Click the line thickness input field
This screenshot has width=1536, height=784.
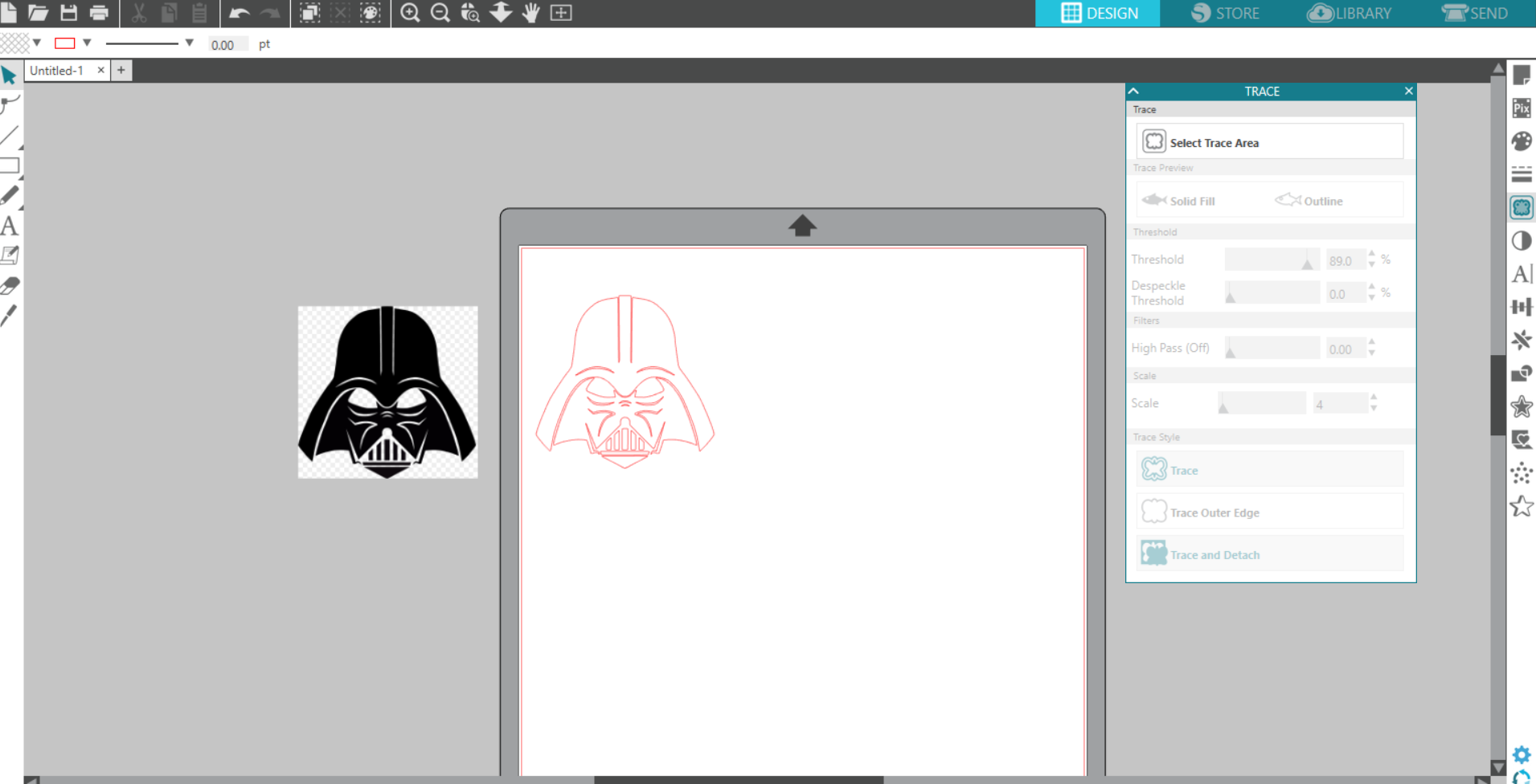[228, 45]
